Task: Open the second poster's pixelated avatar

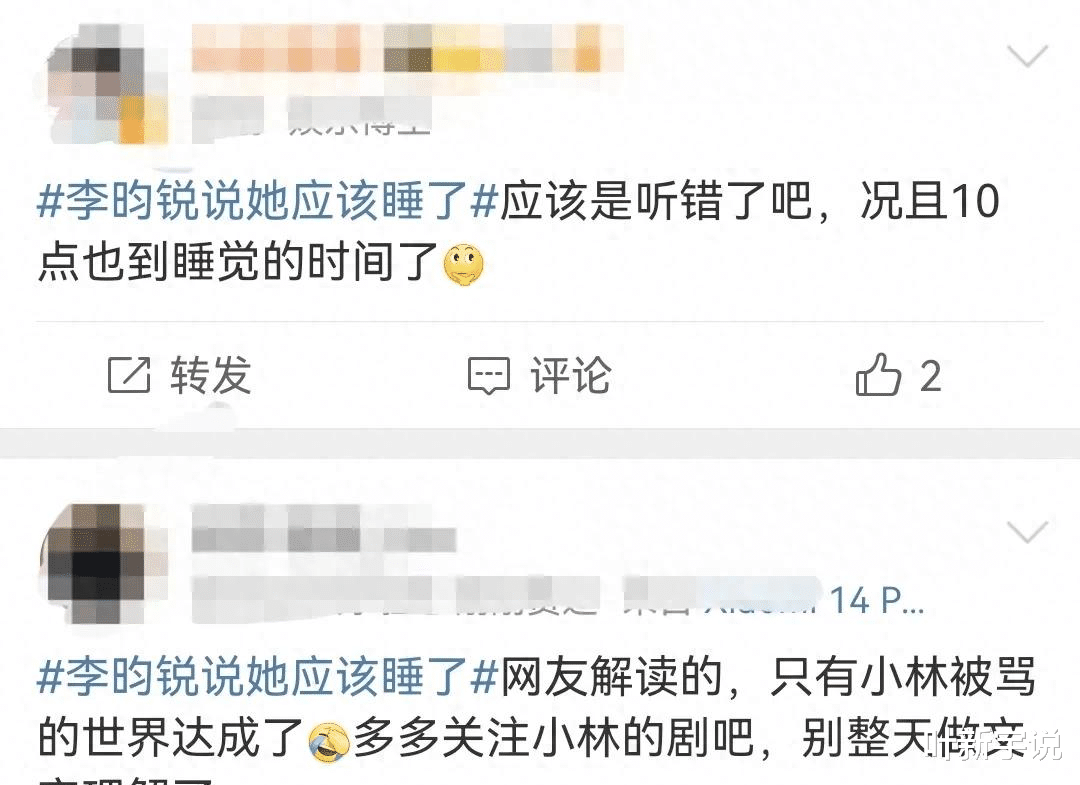Action: pyautogui.click(x=105, y=563)
